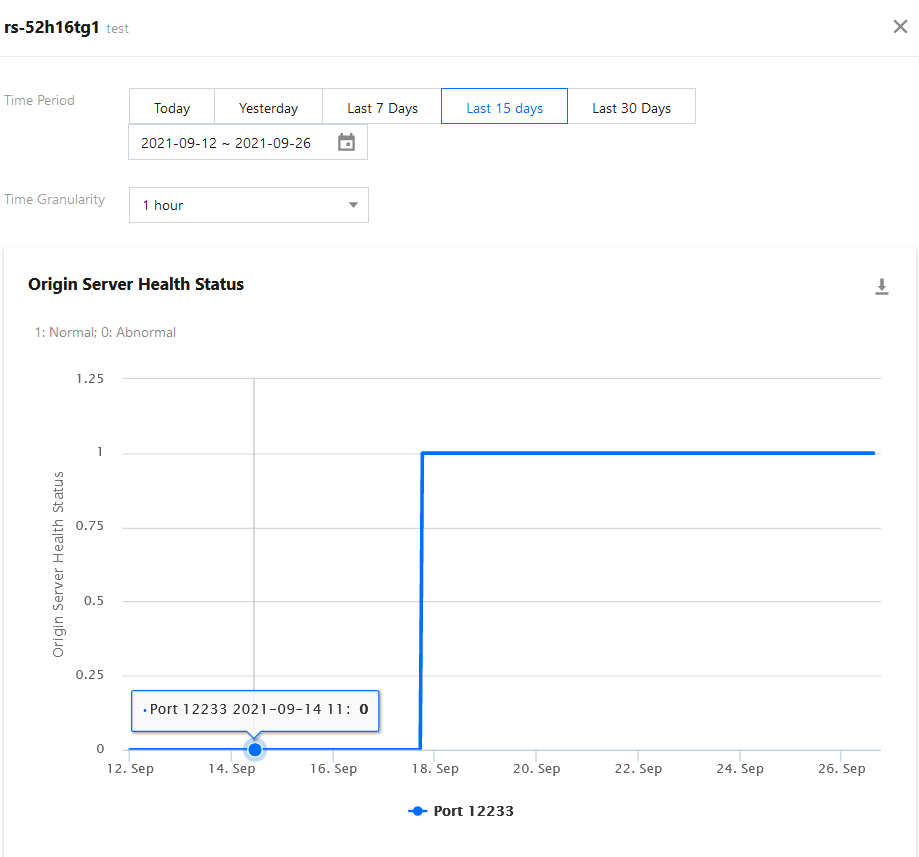Click the chart line at value 1
The height and width of the screenshot is (857, 919).
[650, 453]
